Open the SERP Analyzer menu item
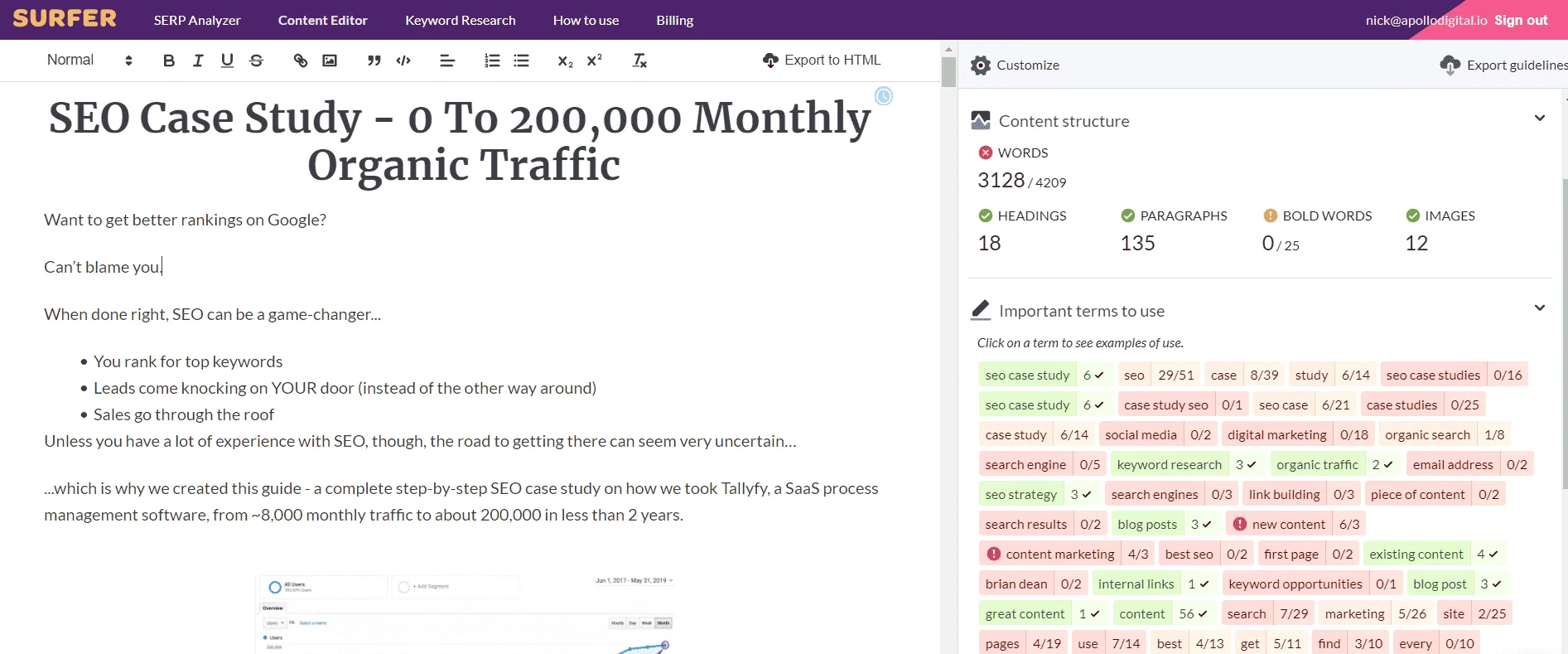 click(x=197, y=20)
